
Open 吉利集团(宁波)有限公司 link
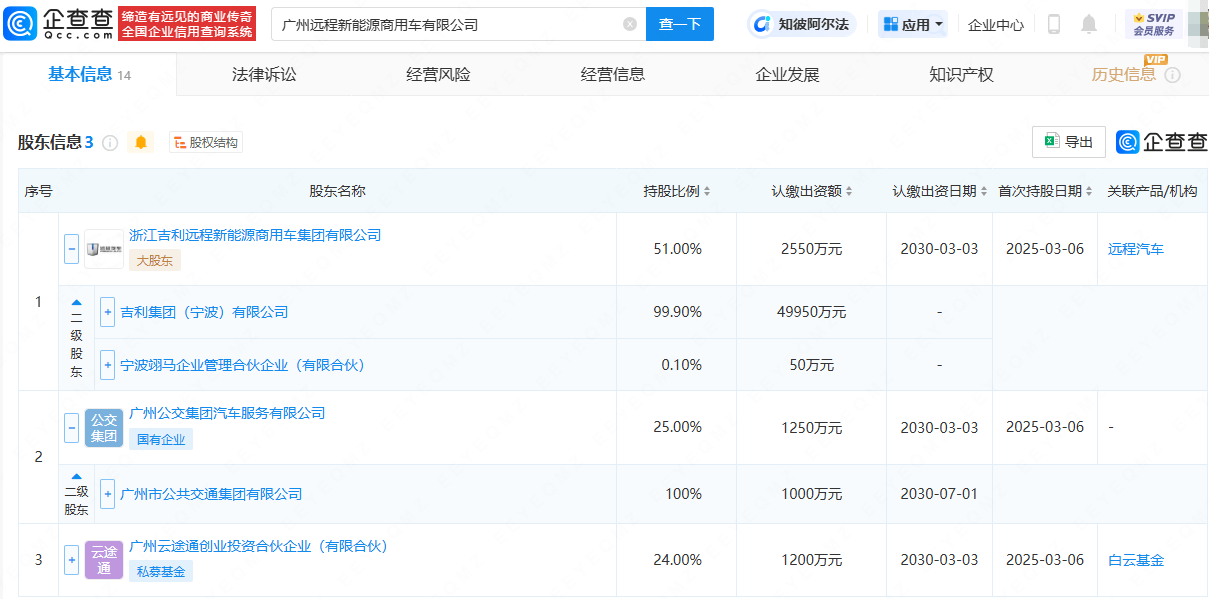[x=204, y=312]
